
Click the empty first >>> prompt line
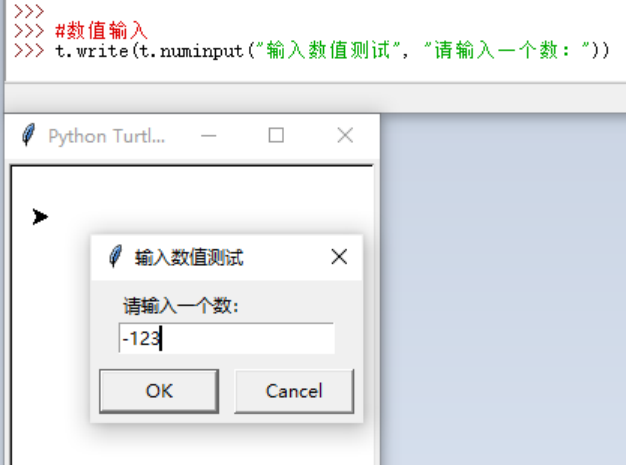pos(29,11)
